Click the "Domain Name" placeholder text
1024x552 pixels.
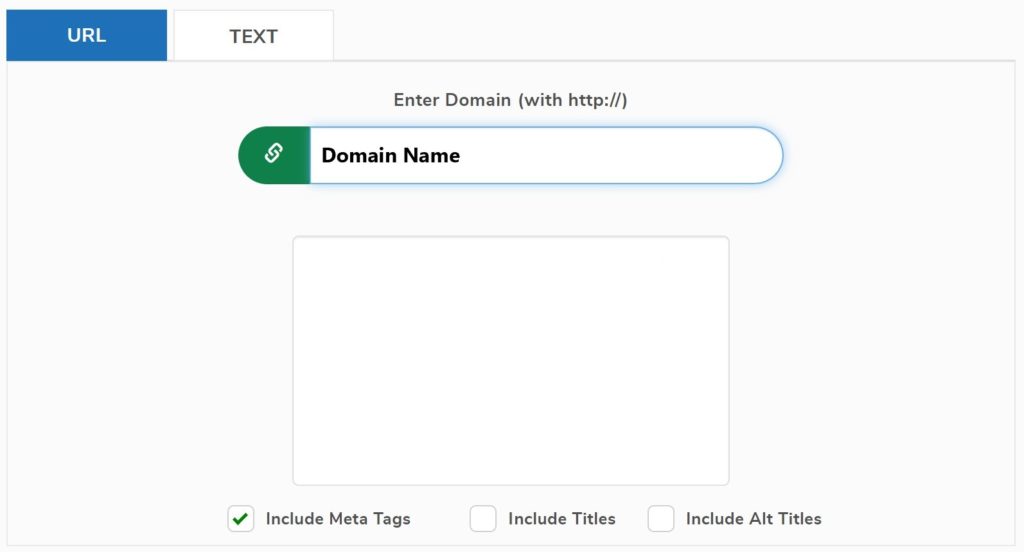[x=390, y=156]
